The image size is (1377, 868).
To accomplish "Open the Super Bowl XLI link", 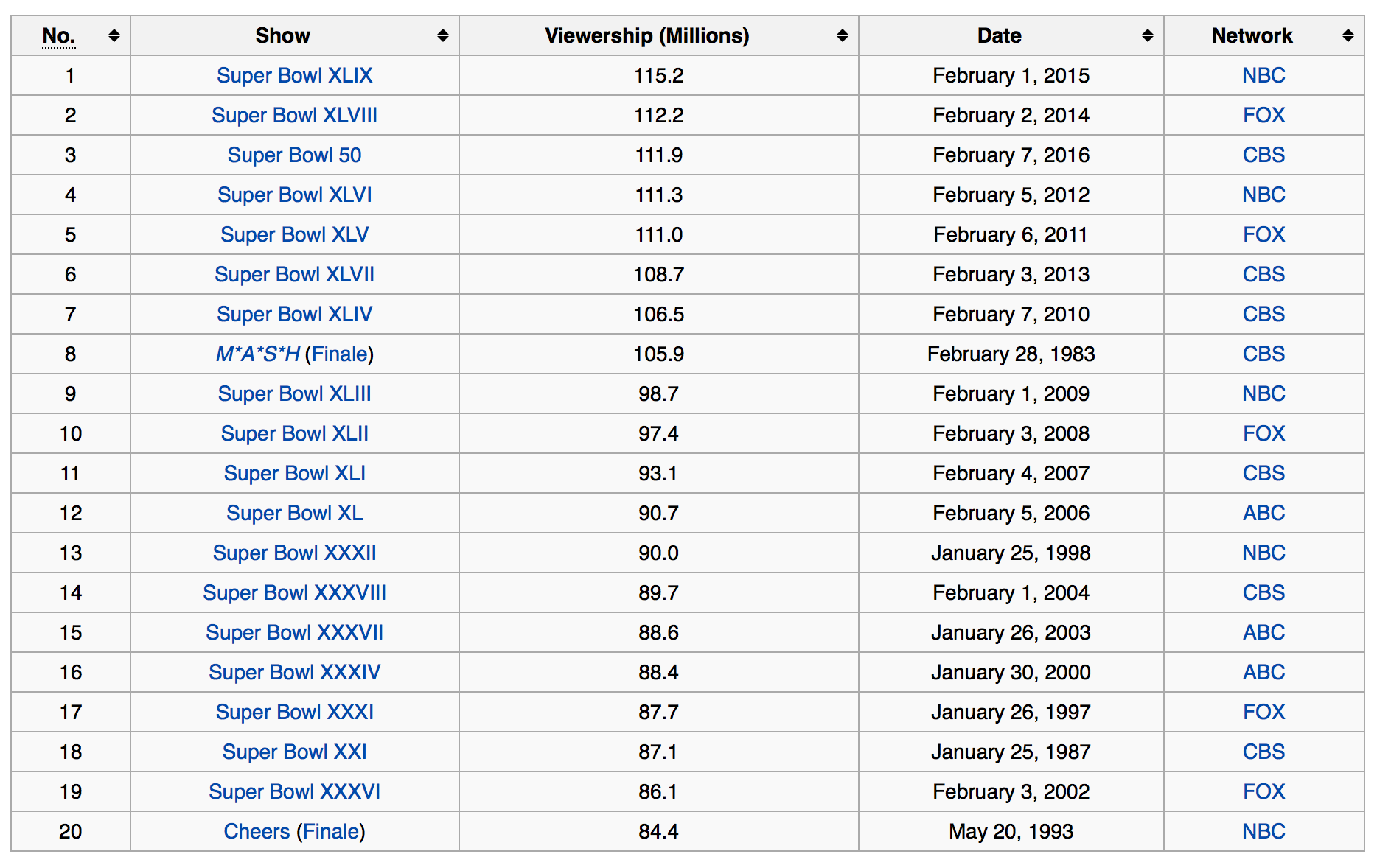I will point(294,473).
